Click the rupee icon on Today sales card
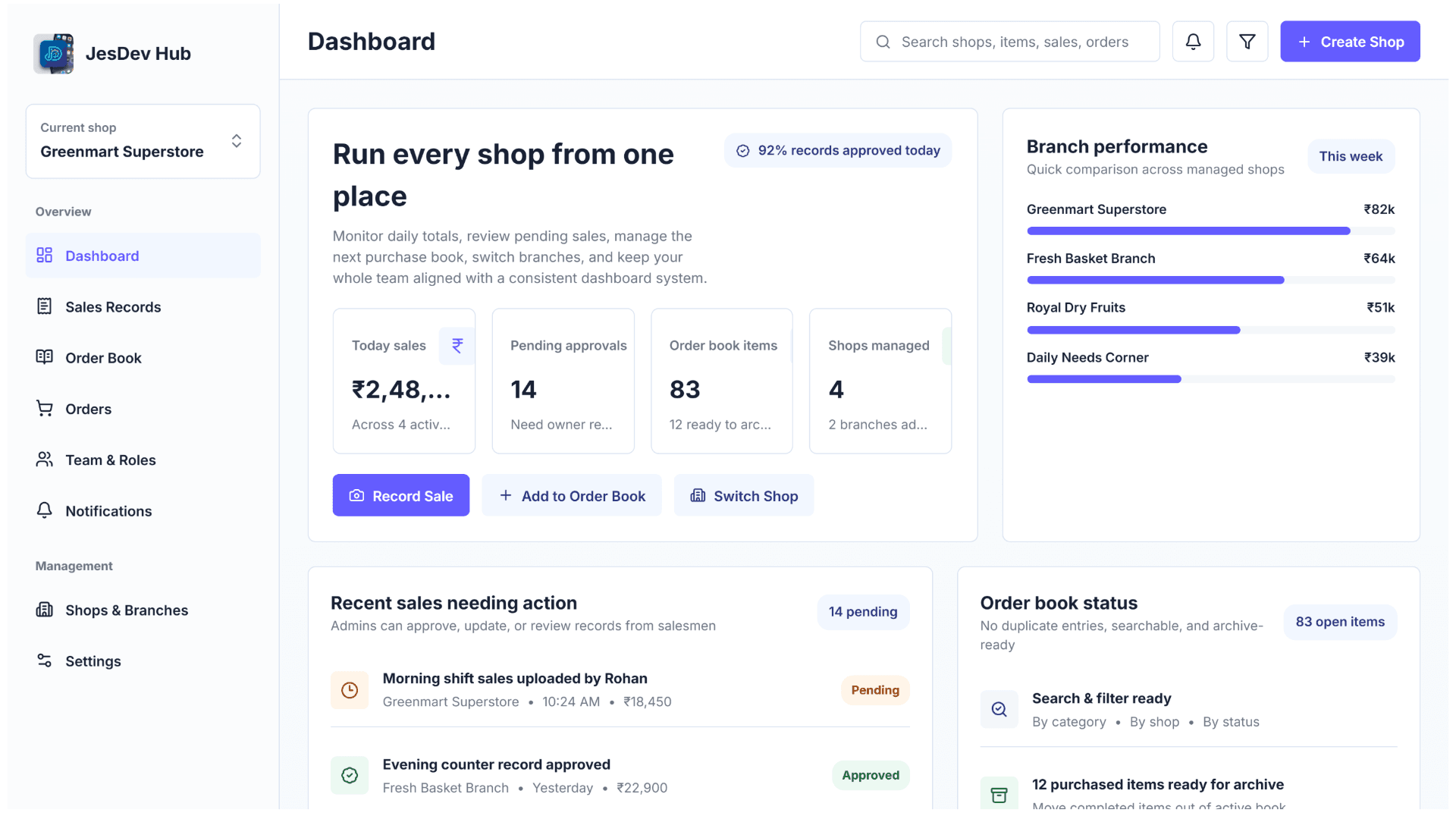1456x819 pixels. pyautogui.click(x=456, y=345)
